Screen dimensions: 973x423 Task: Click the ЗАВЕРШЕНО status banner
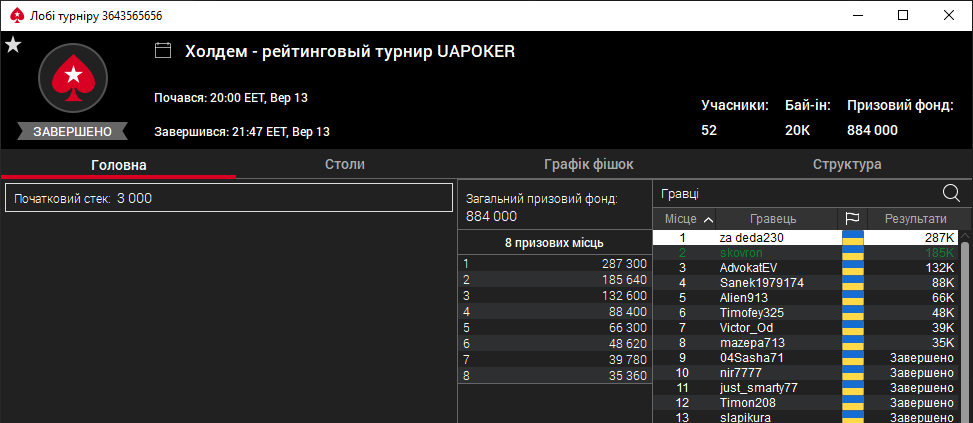point(73,131)
